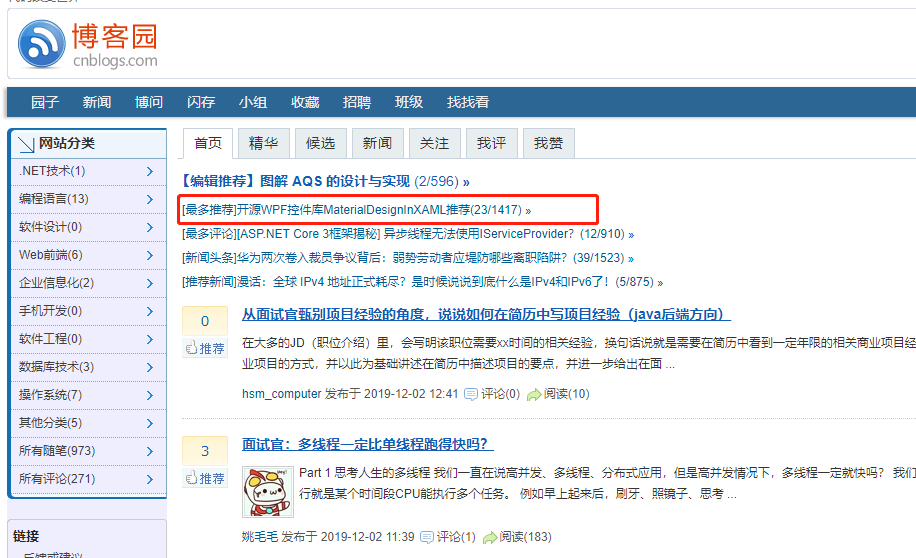Expand the .NET技术(1) category arrow
This screenshot has height=558, width=916.
150,171
